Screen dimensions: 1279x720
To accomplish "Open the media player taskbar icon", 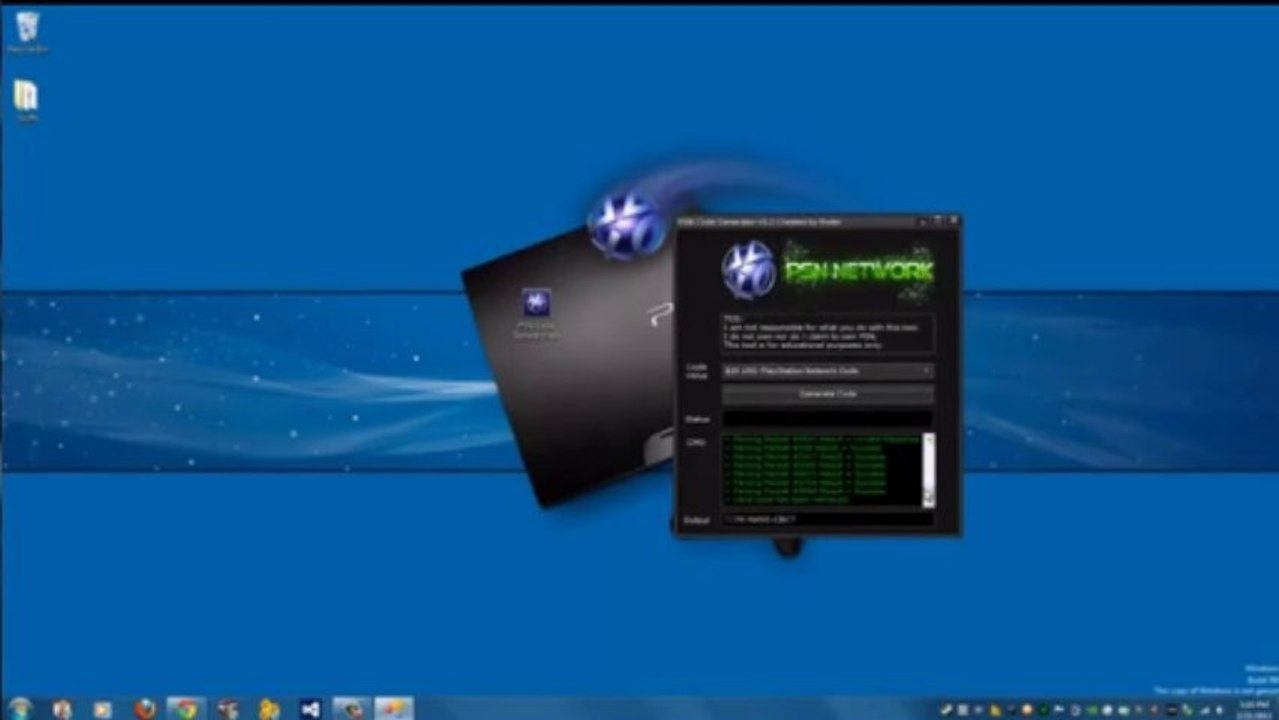I will coord(103,708).
